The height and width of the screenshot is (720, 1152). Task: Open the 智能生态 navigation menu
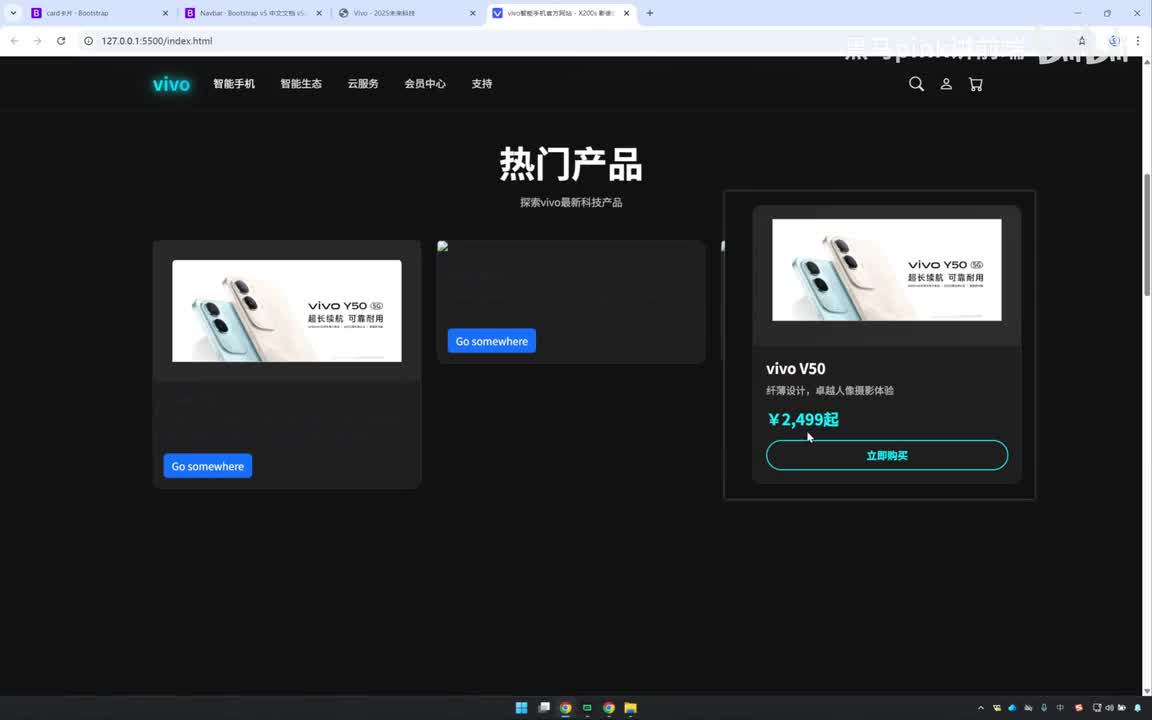[x=300, y=84]
